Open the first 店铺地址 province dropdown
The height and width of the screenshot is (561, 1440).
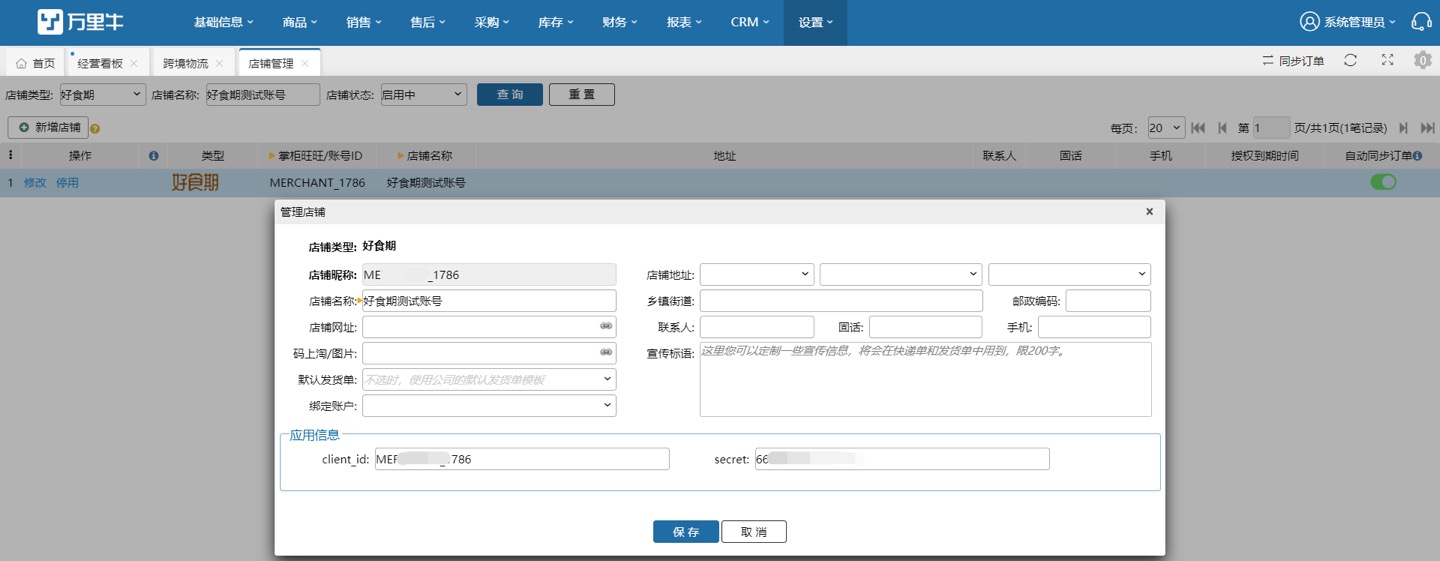tap(757, 274)
